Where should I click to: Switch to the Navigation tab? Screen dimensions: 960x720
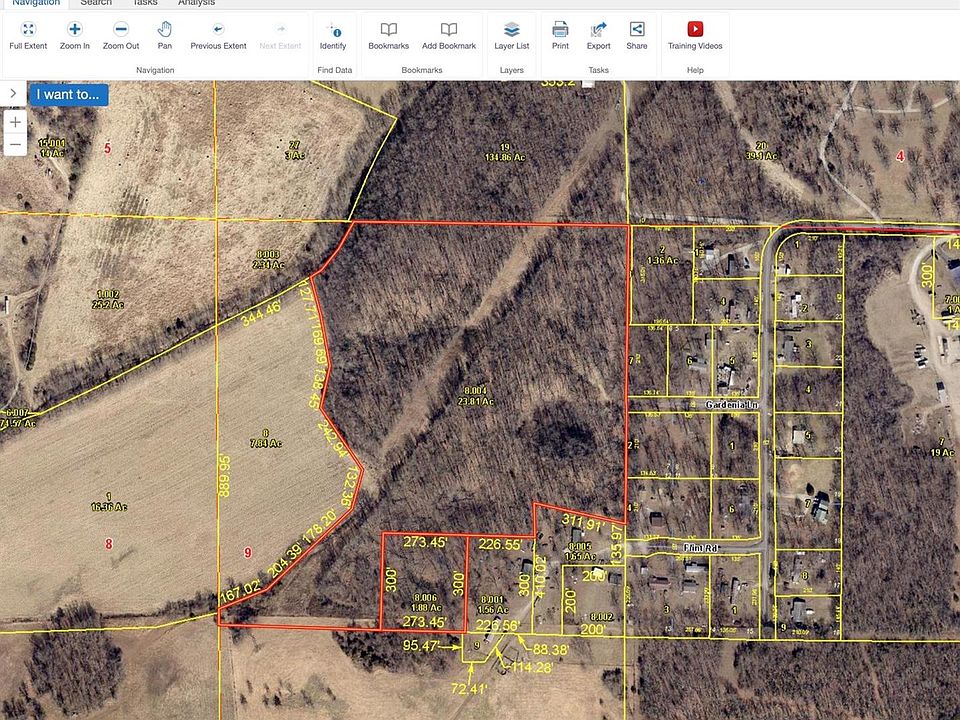coord(36,3)
